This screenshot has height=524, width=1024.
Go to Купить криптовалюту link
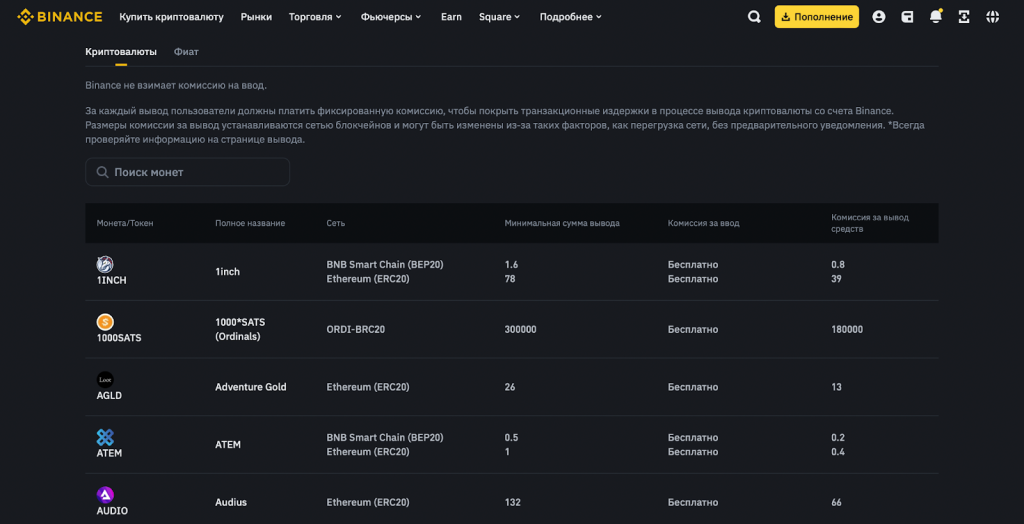tap(172, 17)
